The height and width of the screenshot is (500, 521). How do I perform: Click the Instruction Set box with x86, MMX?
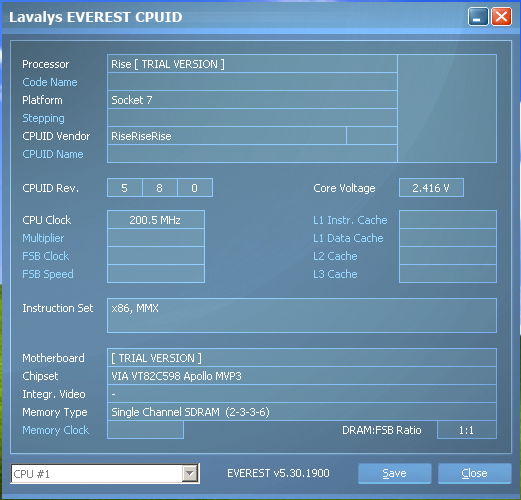(x=302, y=316)
